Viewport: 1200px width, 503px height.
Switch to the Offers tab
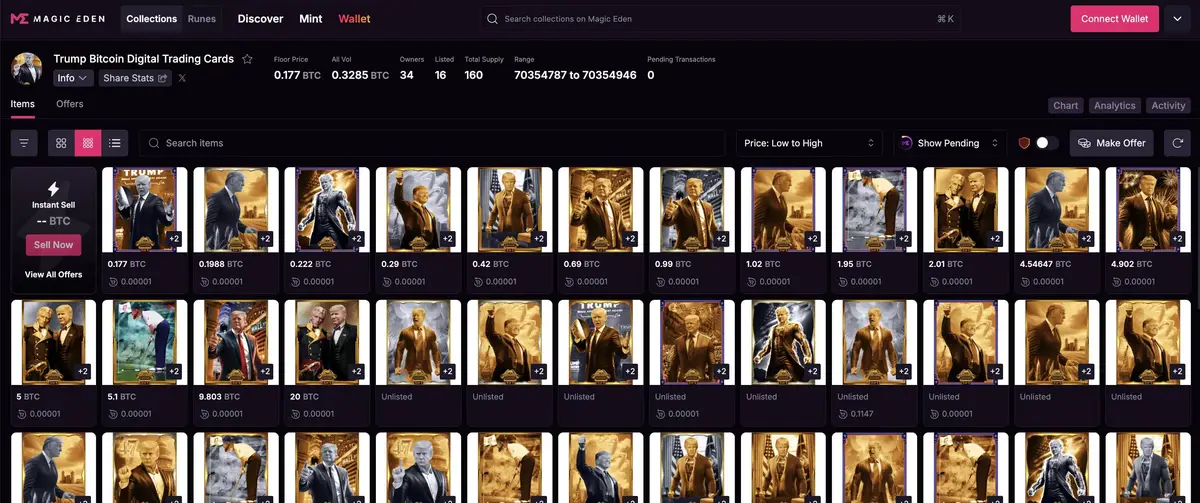[x=70, y=104]
